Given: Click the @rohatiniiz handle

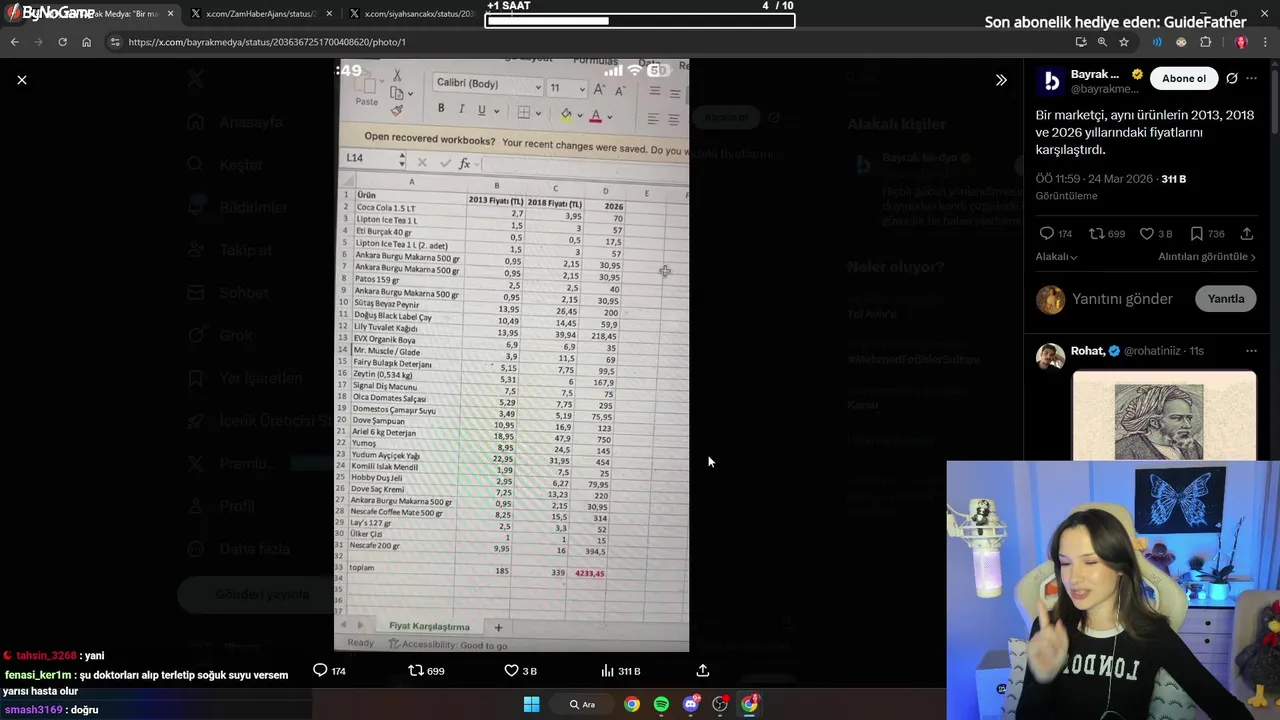Looking at the screenshot, I should click(x=1152, y=351).
